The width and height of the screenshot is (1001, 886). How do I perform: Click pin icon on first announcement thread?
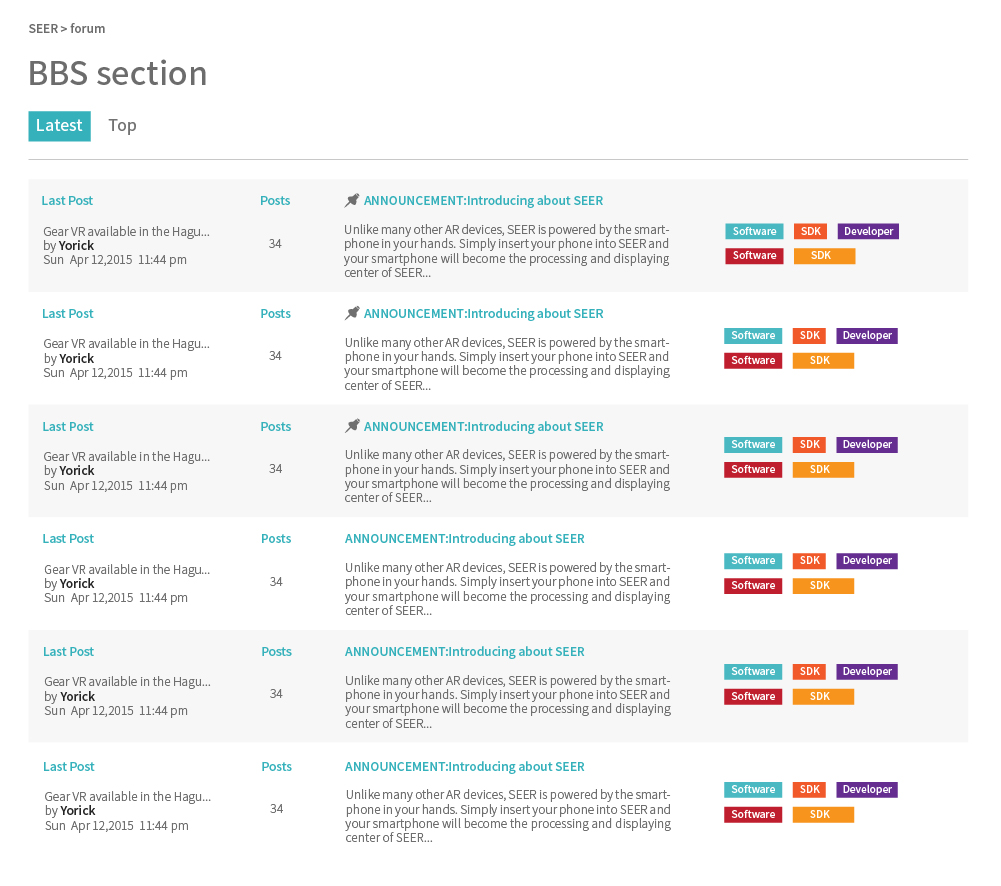[x=352, y=200]
